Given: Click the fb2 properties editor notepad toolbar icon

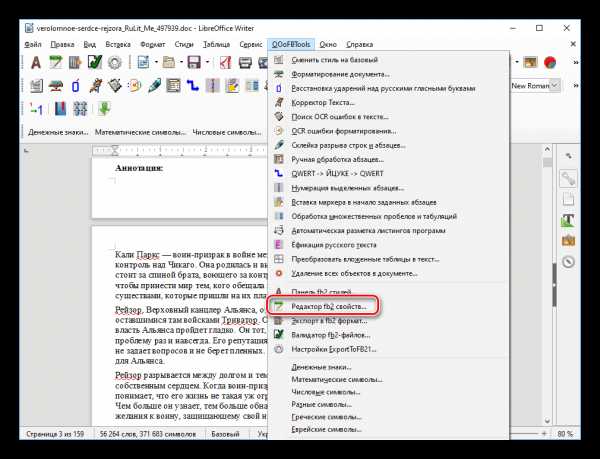Looking at the screenshot, I should (55, 62).
